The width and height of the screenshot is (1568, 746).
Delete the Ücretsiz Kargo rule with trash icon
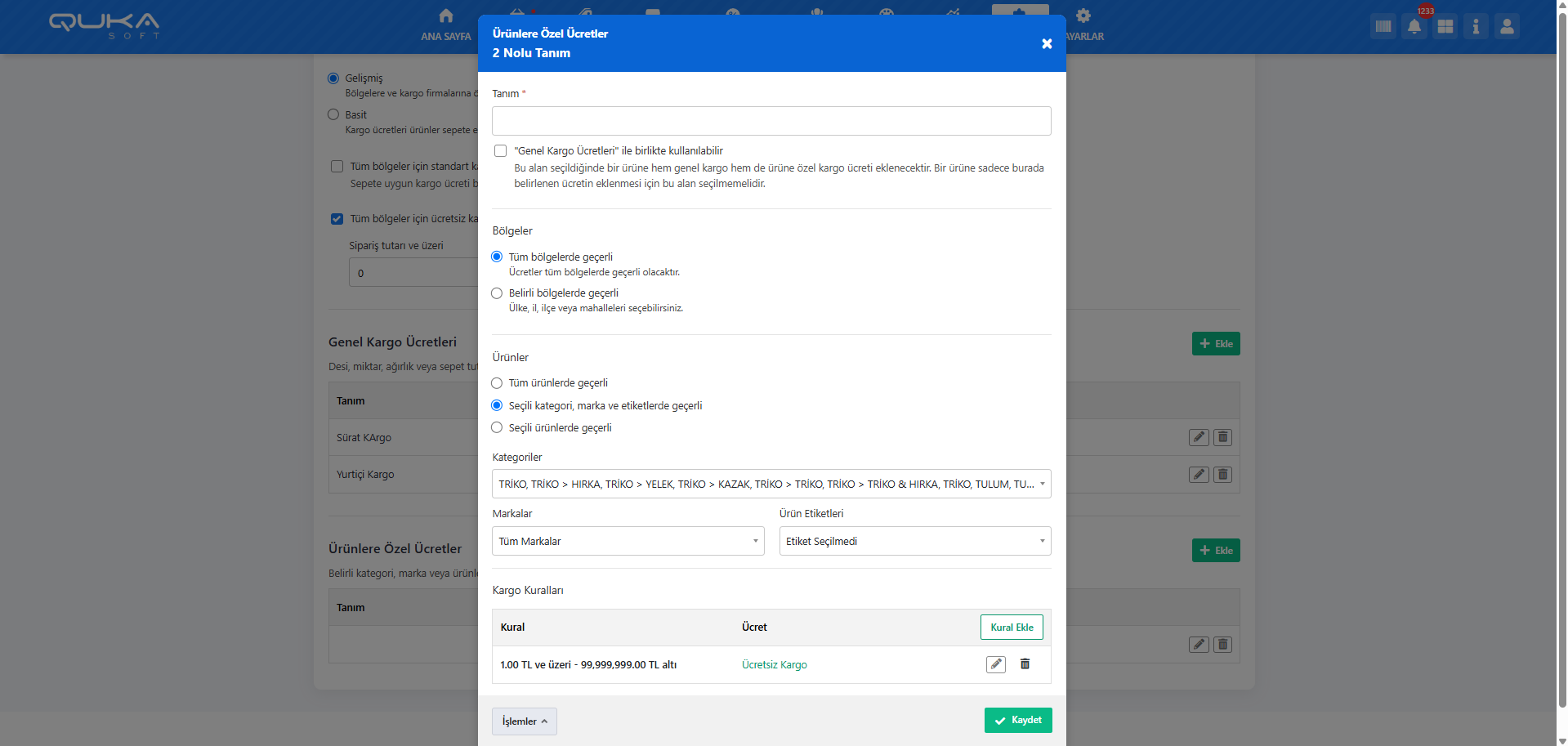[x=1025, y=664]
